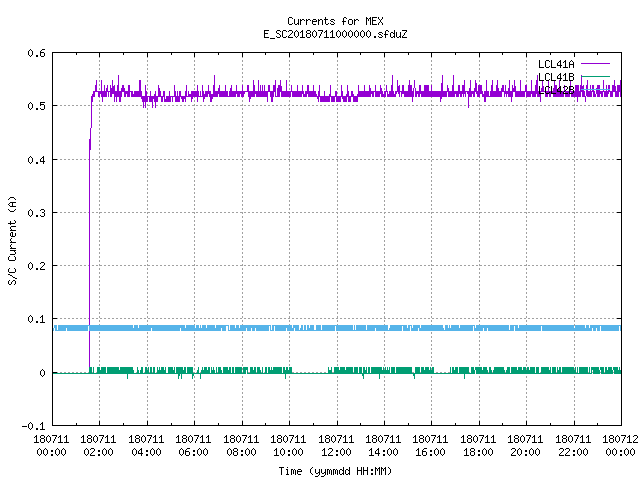Click the 180711 18:00 time tick label
640x480 pixels.
(x=478, y=446)
